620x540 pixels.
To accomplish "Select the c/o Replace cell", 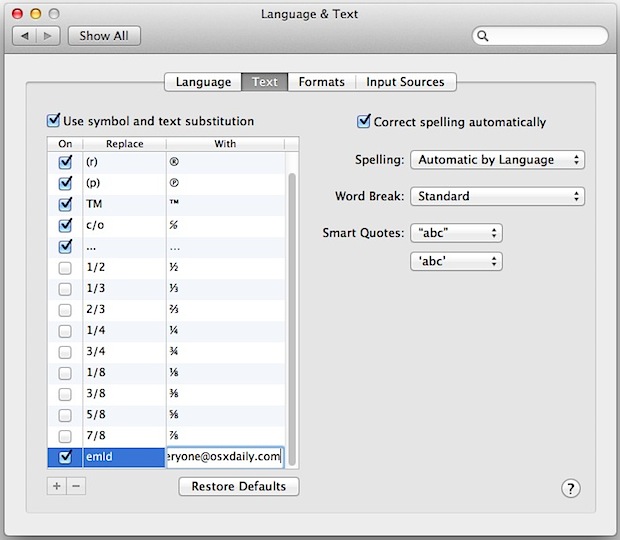I will point(124,225).
